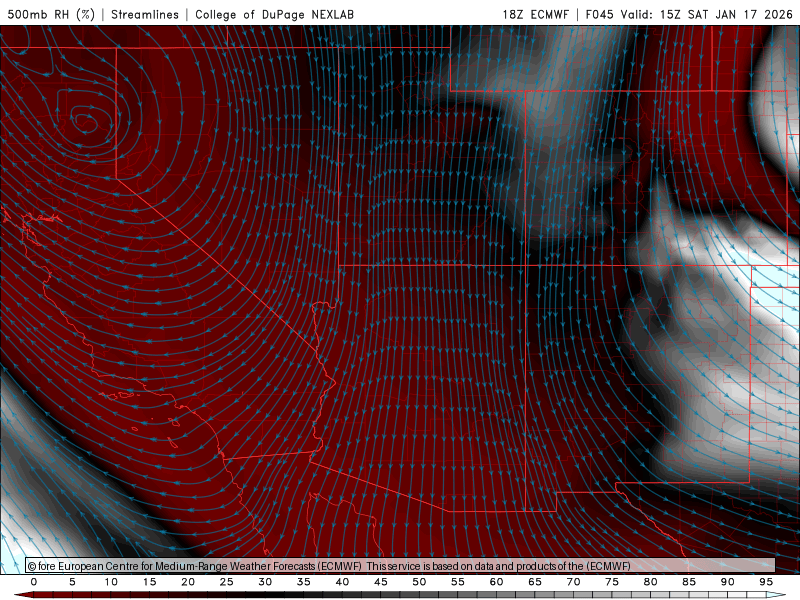800x600 pixels.
Task: Click 'Valid: 15Z SAT JAN 17 2026' text
Action: coord(707,14)
